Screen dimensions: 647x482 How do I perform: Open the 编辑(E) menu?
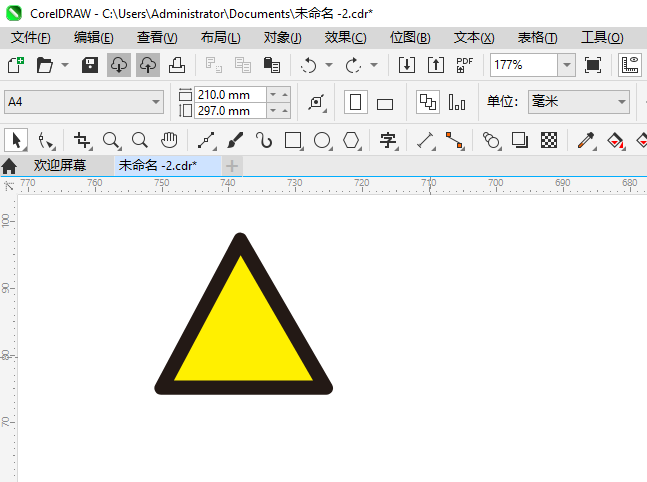click(94, 38)
